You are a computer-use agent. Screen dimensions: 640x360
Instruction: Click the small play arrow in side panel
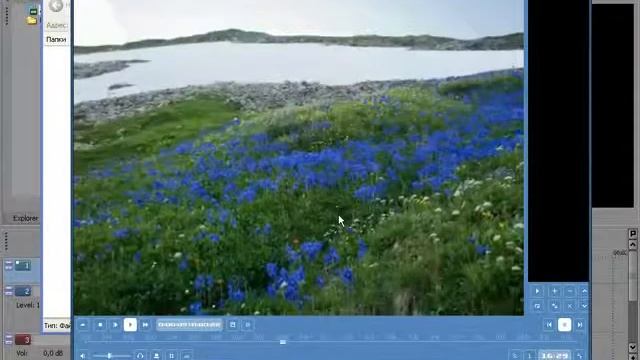coord(537,291)
